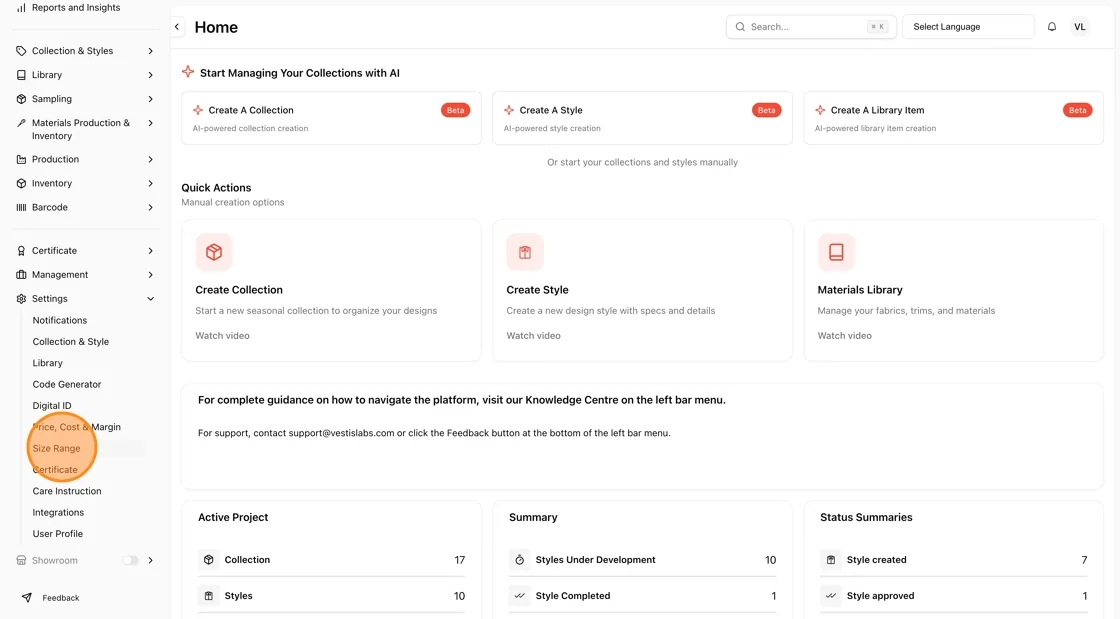
Task: Click sparkle icon on Create A Style
Action: click(x=509, y=110)
